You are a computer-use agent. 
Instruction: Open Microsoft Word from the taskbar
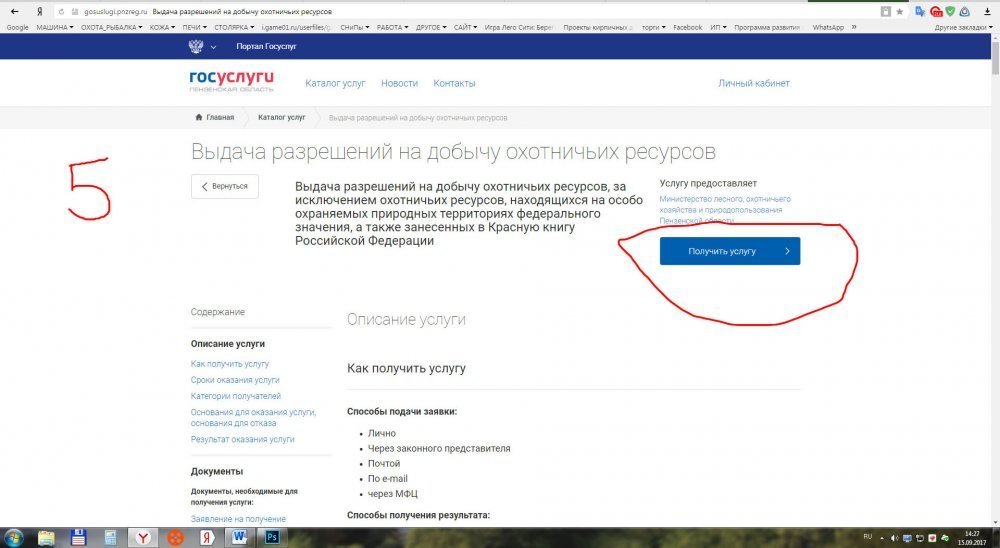coord(238,537)
